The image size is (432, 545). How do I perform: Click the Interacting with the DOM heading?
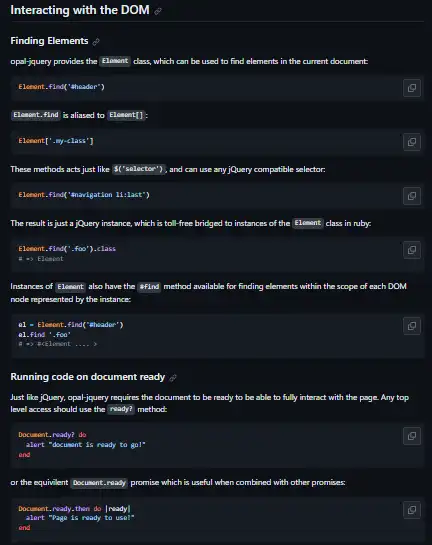pyautogui.click(x=80, y=10)
